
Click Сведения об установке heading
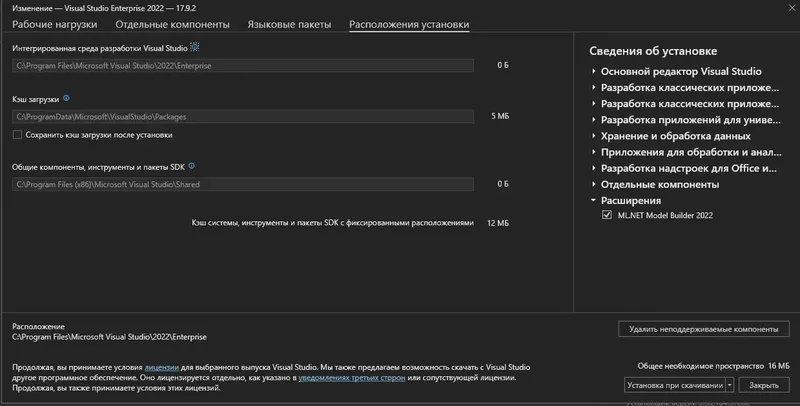point(653,51)
